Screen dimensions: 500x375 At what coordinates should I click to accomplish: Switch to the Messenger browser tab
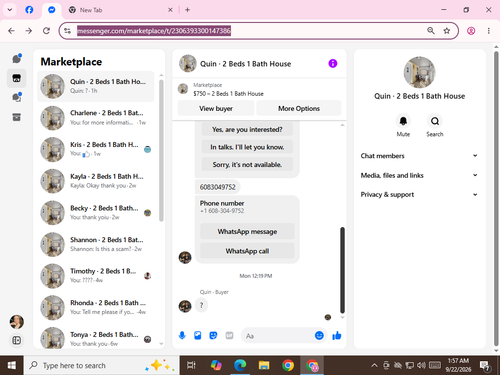[51, 10]
